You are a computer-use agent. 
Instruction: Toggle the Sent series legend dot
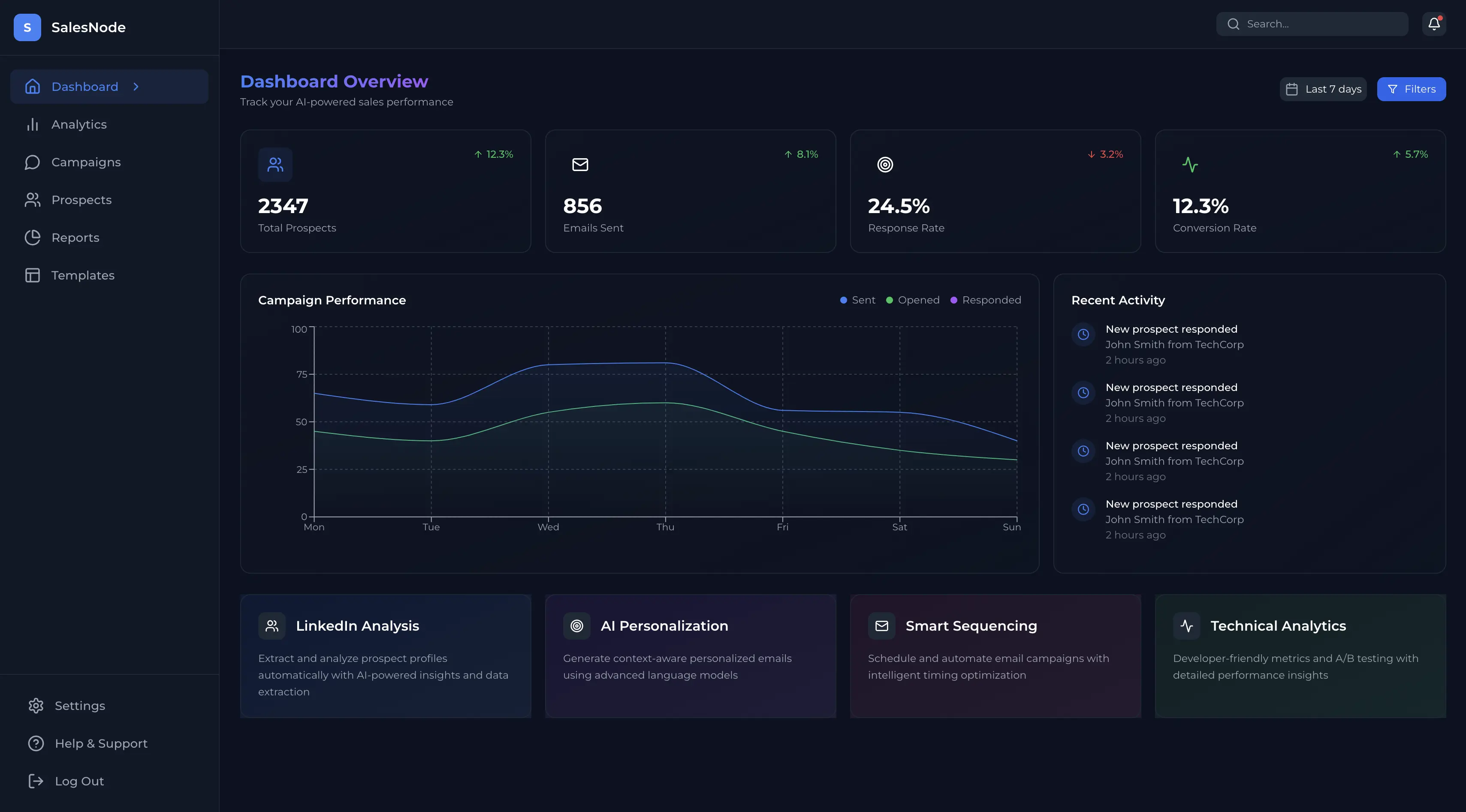843,300
